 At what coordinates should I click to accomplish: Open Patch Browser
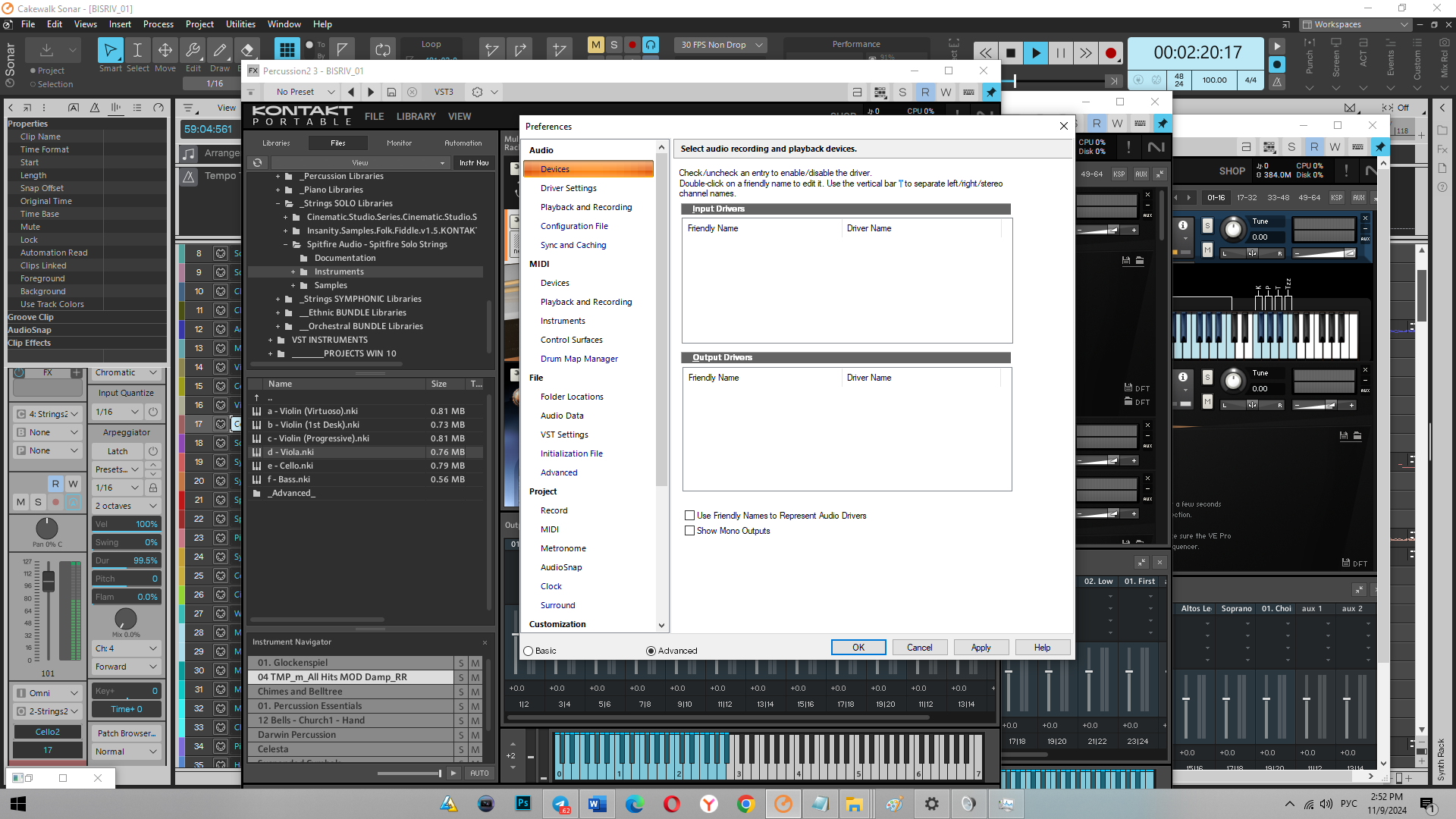(x=126, y=733)
